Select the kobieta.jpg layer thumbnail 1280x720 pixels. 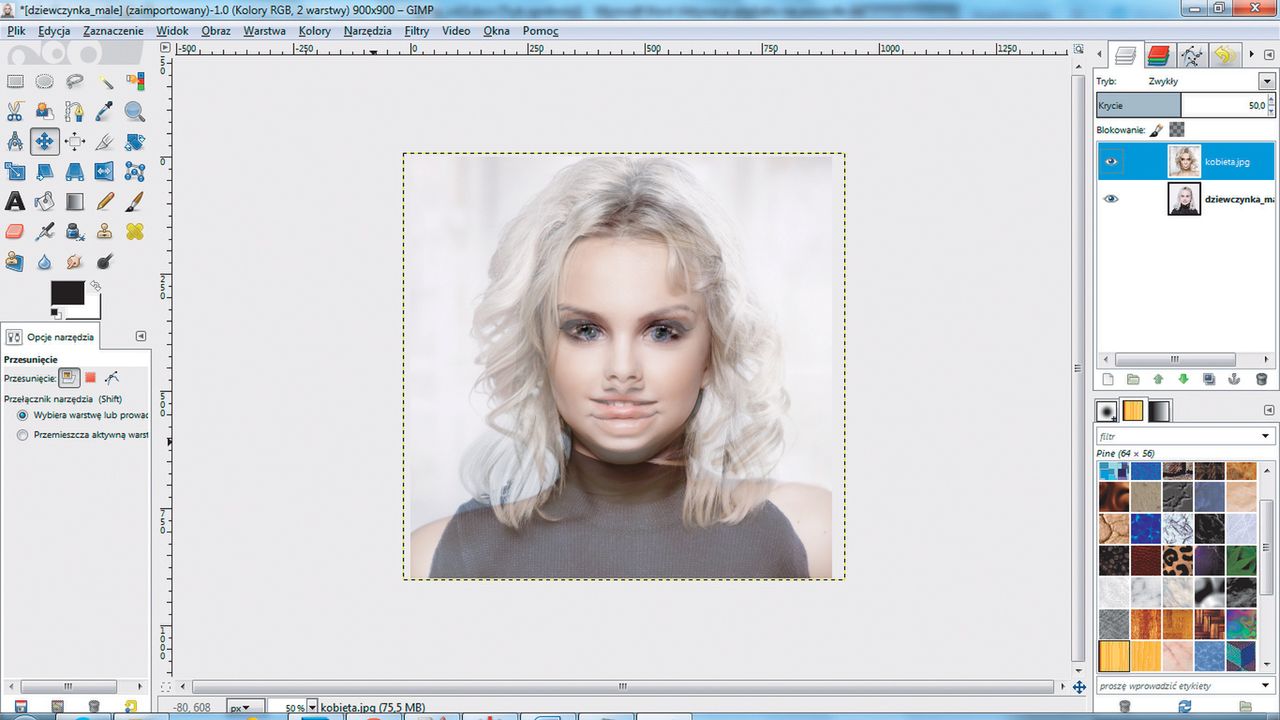[1184, 160]
